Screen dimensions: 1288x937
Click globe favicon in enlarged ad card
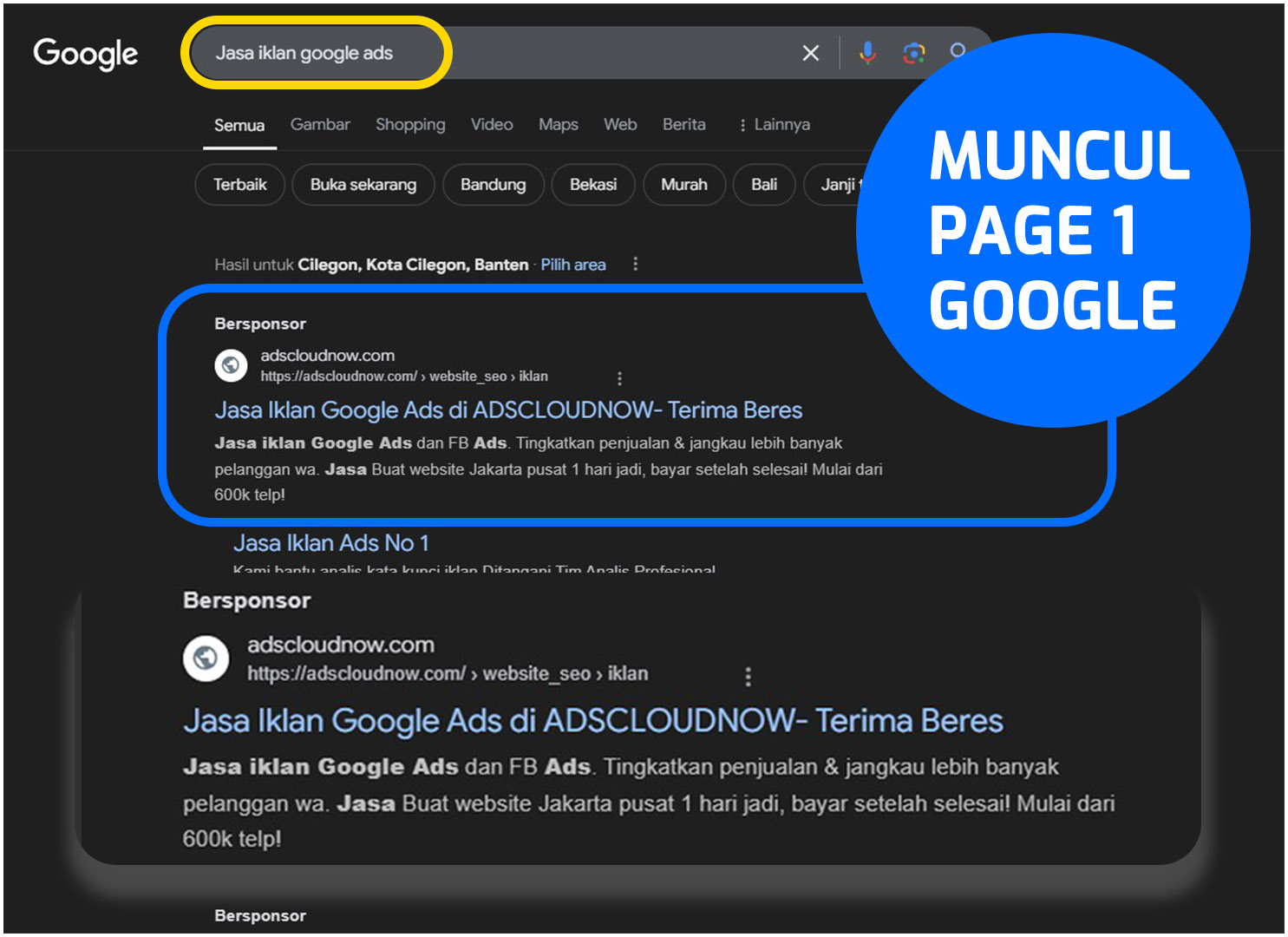tap(206, 659)
